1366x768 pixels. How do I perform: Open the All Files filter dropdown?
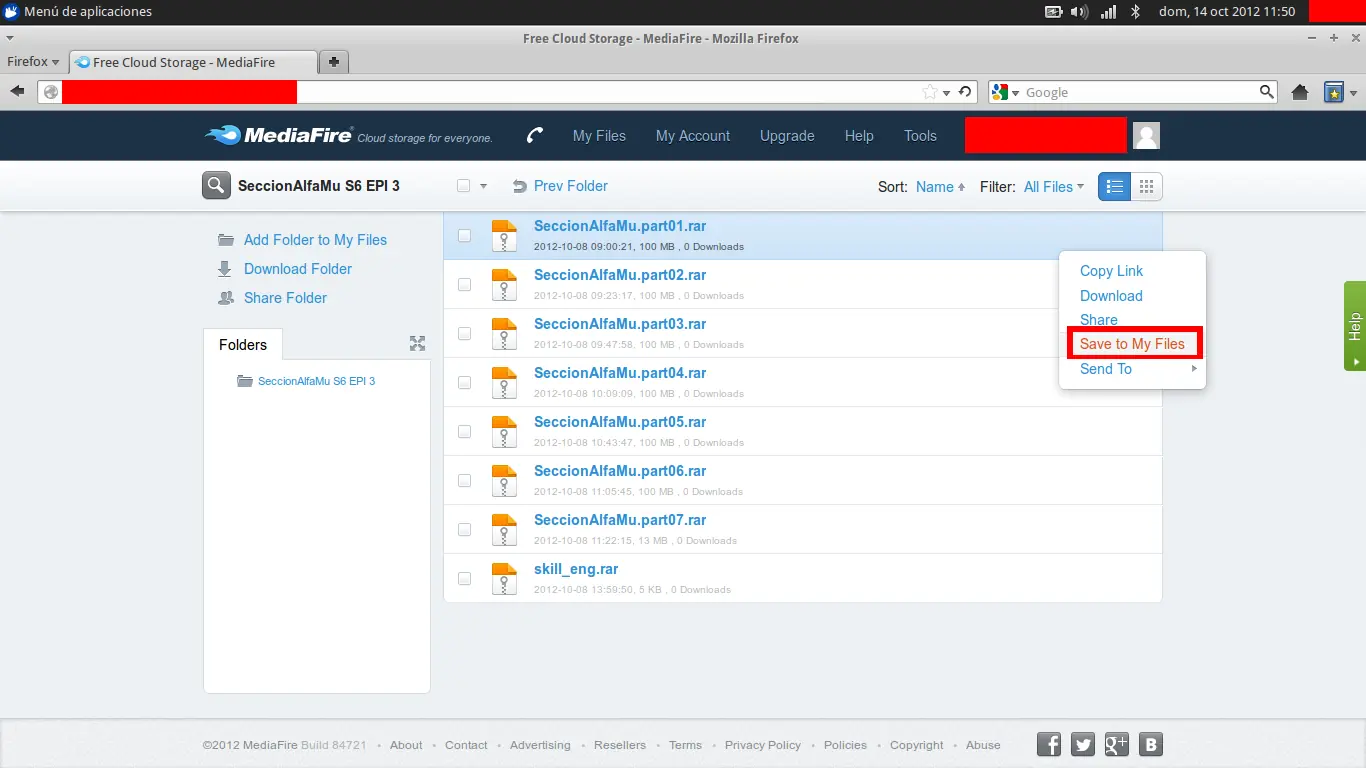pyautogui.click(x=1054, y=187)
